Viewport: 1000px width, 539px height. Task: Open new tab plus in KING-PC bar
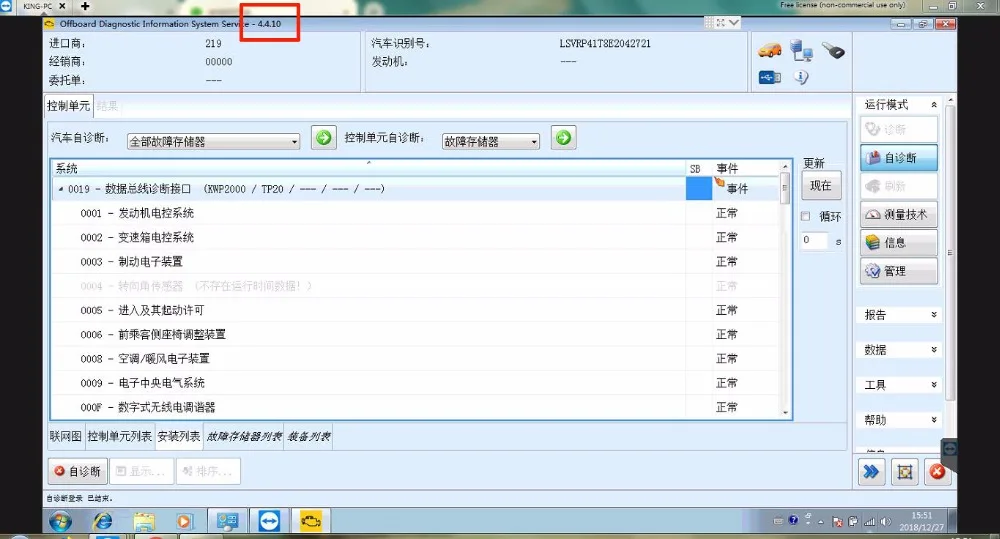[85, 6]
